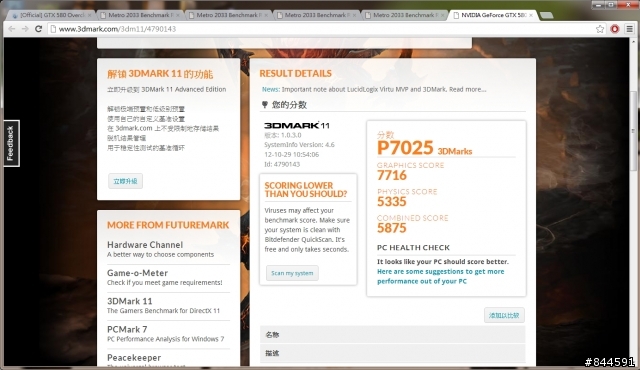The width and height of the screenshot is (640, 370).
Task: Open the red extension icon in toolbar
Action: point(615,29)
